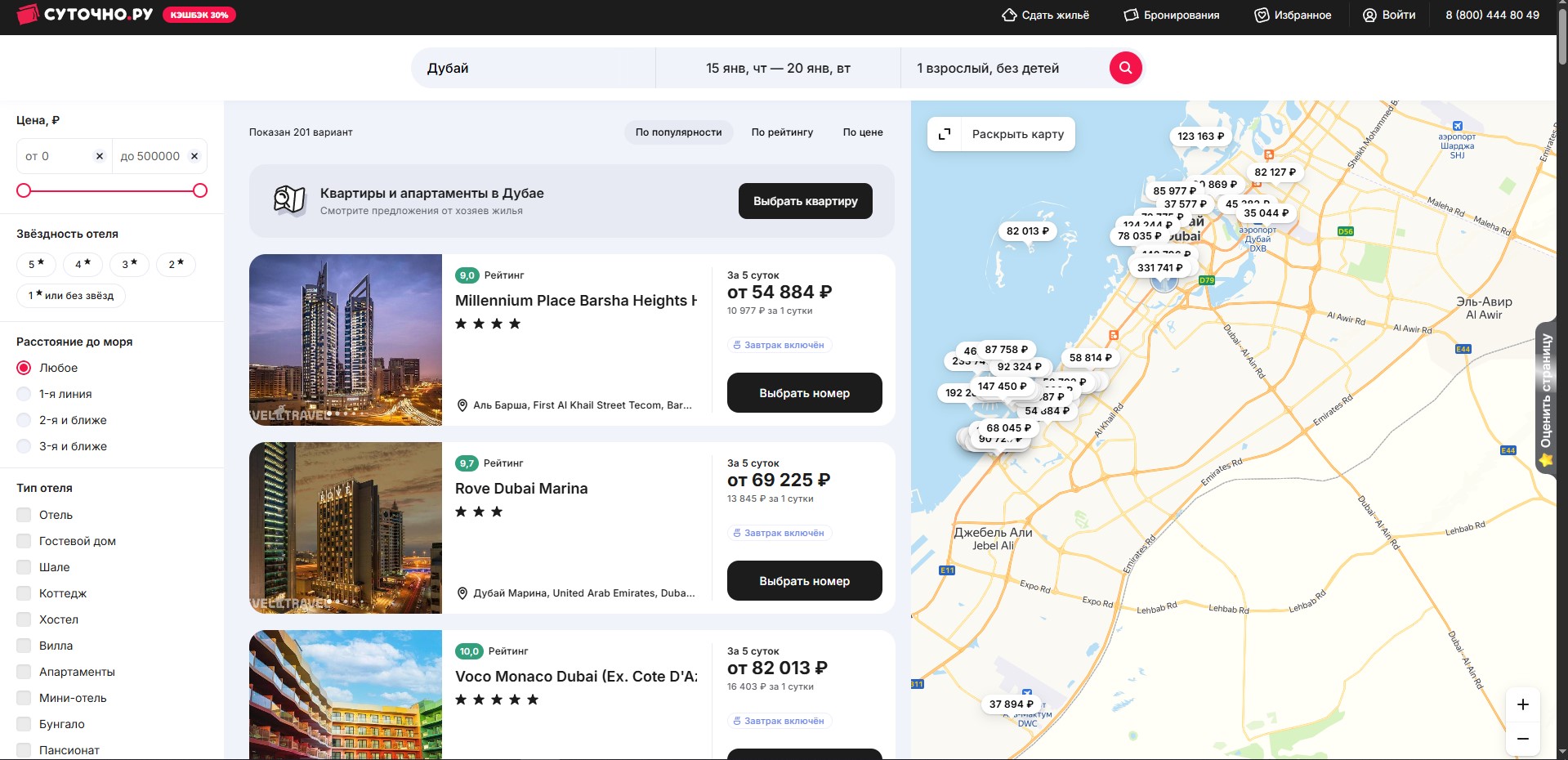
Task: Zoom in on the map
Action: click(x=1522, y=704)
